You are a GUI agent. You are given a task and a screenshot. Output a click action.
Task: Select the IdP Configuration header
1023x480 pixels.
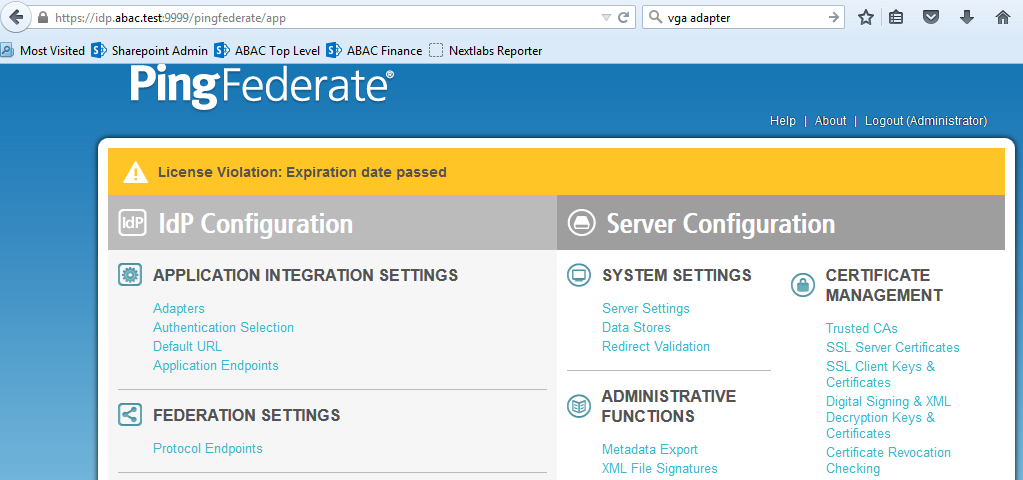tap(255, 223)
